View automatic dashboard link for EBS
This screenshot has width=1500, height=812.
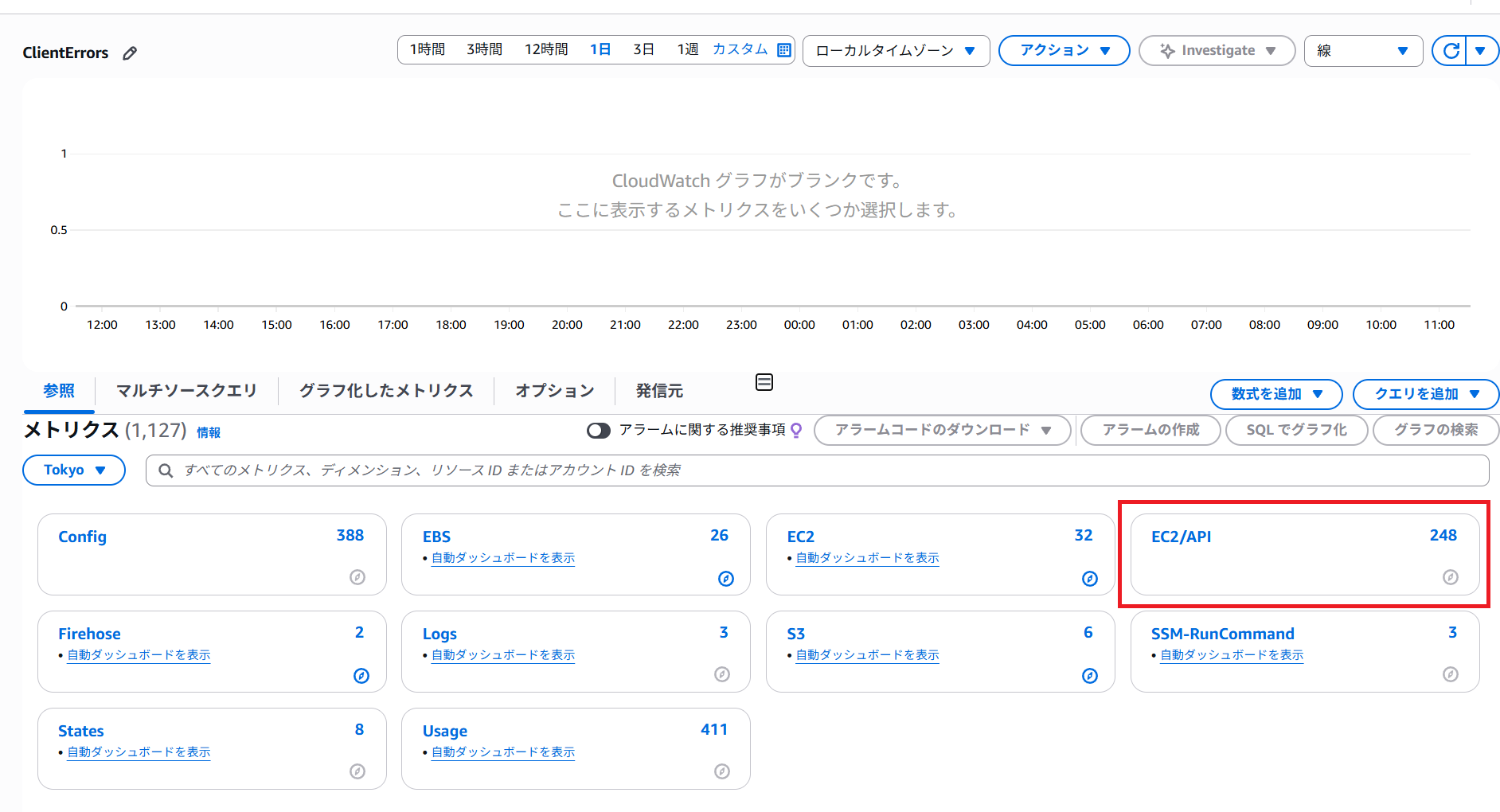(503, 558)
